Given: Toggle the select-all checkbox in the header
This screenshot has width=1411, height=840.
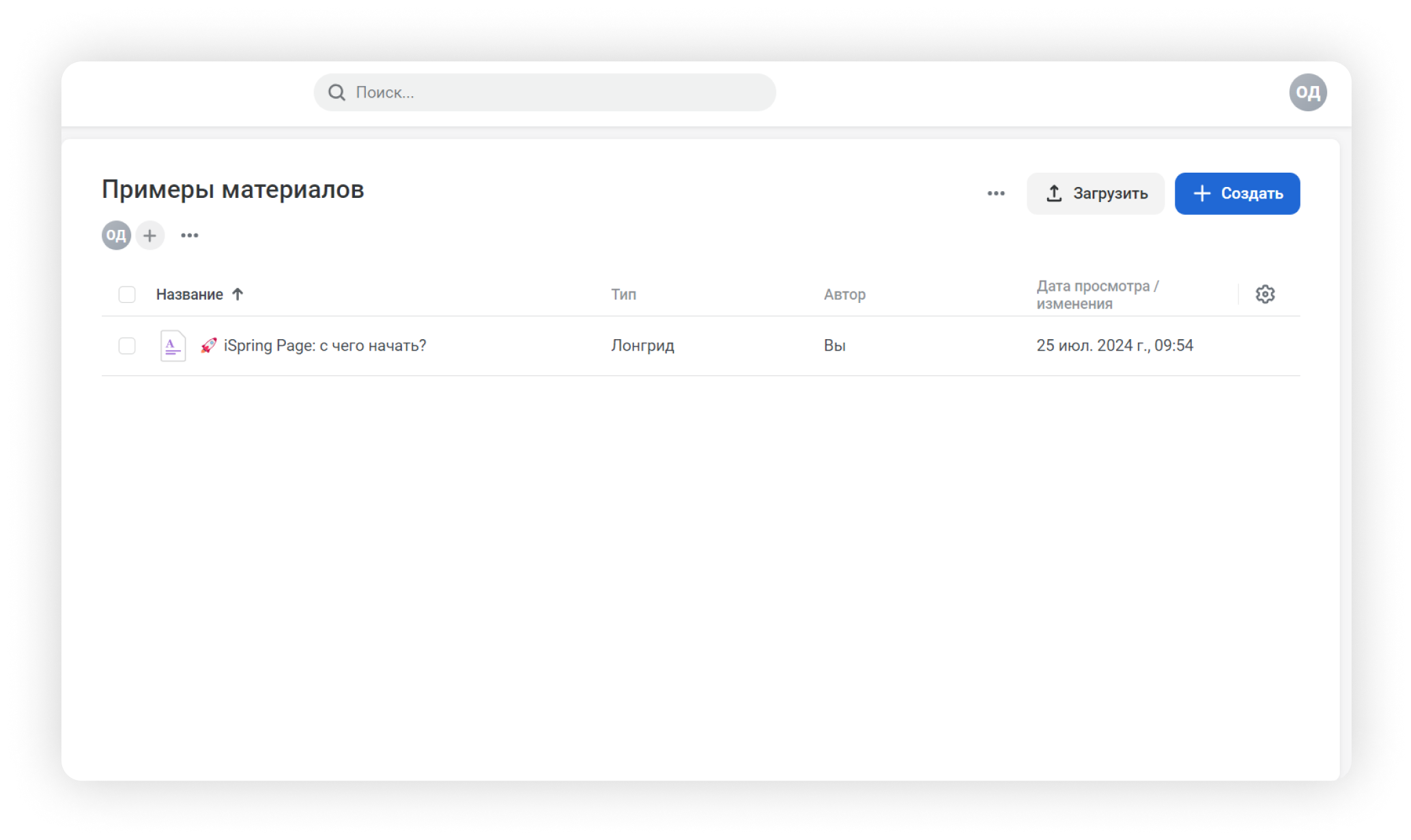Looking at the screenshot, I should tap(127, 295).
